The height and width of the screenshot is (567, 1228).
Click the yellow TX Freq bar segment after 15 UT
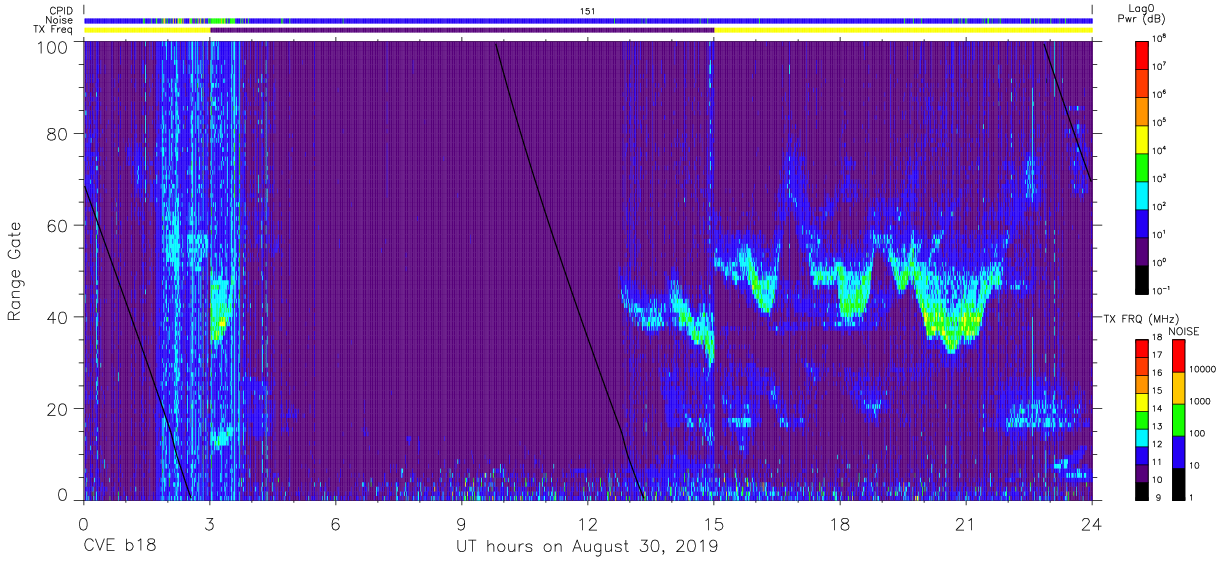click(x=903, y=30)
